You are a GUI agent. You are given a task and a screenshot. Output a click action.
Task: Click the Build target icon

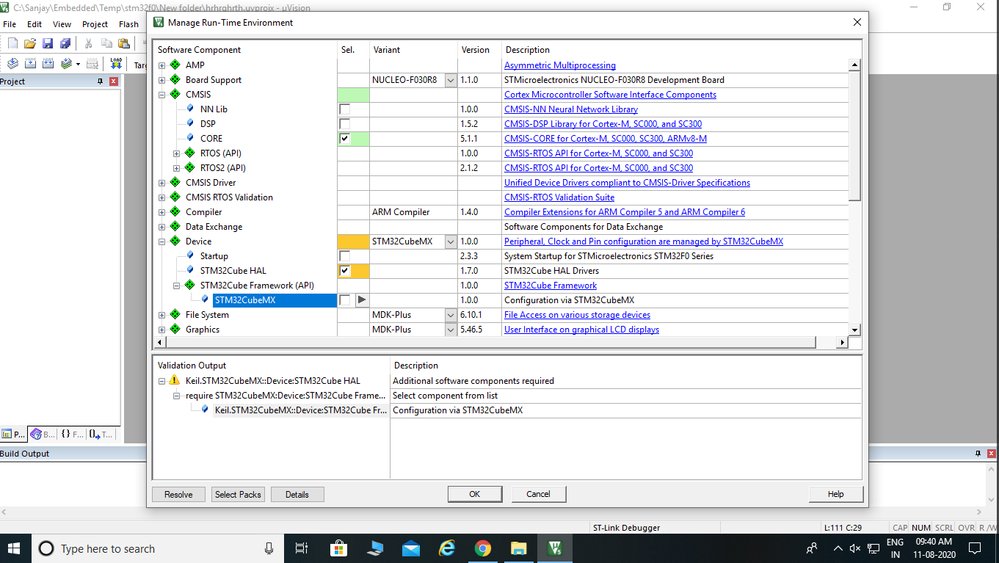point(31,64)
